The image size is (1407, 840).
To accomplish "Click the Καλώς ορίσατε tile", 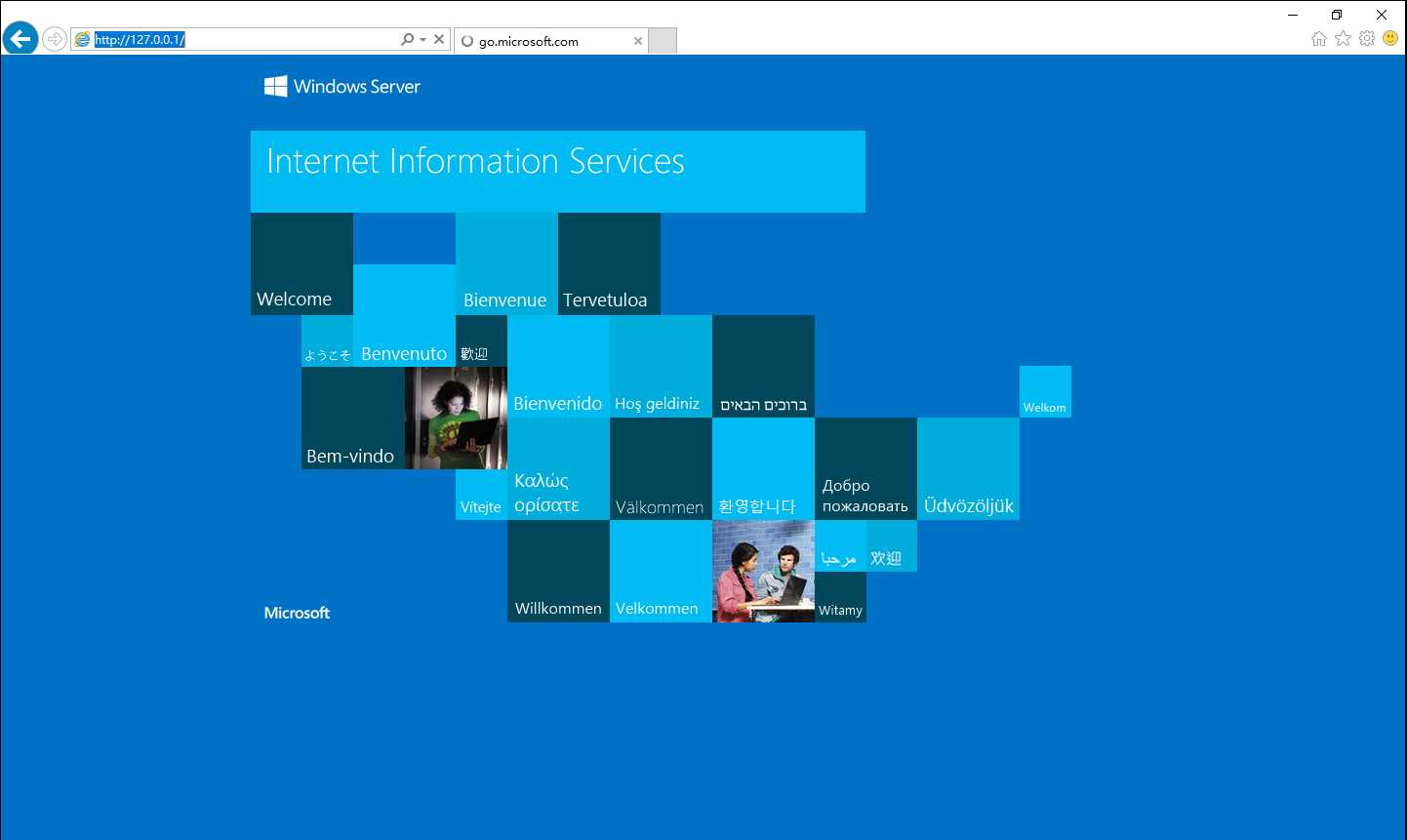I will 558,468.
